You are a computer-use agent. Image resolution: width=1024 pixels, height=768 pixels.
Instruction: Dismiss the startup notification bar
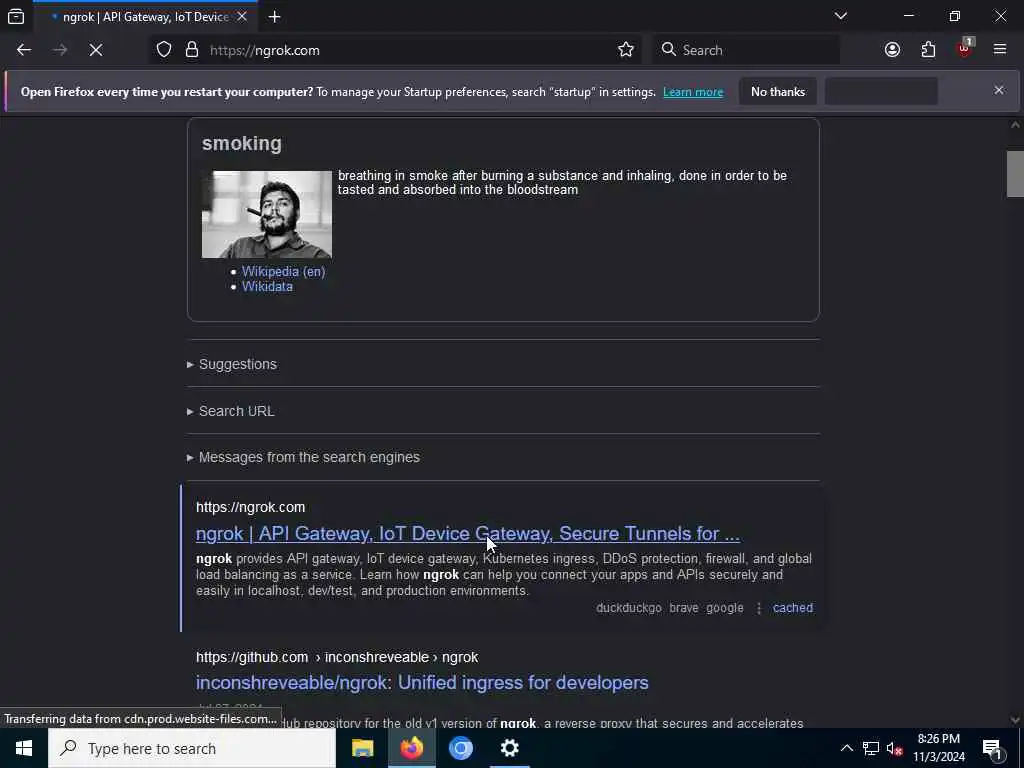pos(999,90)
